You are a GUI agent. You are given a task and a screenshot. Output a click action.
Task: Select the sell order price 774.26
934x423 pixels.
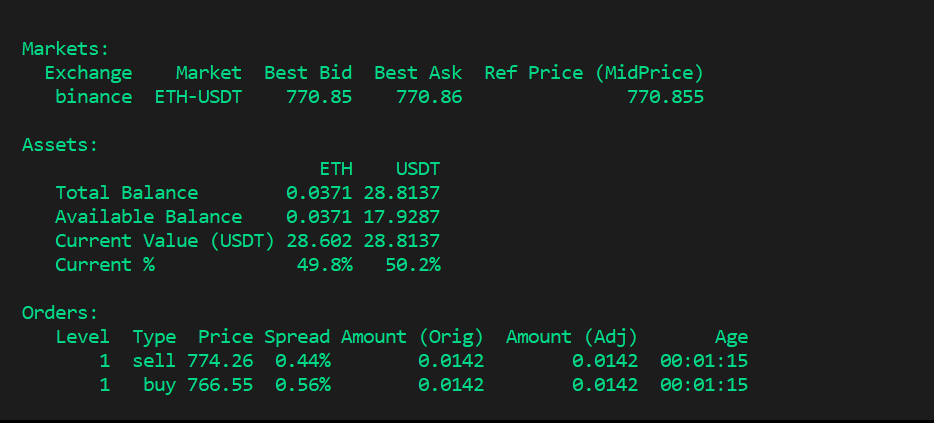pyautogui.click(x=220, y=361)
